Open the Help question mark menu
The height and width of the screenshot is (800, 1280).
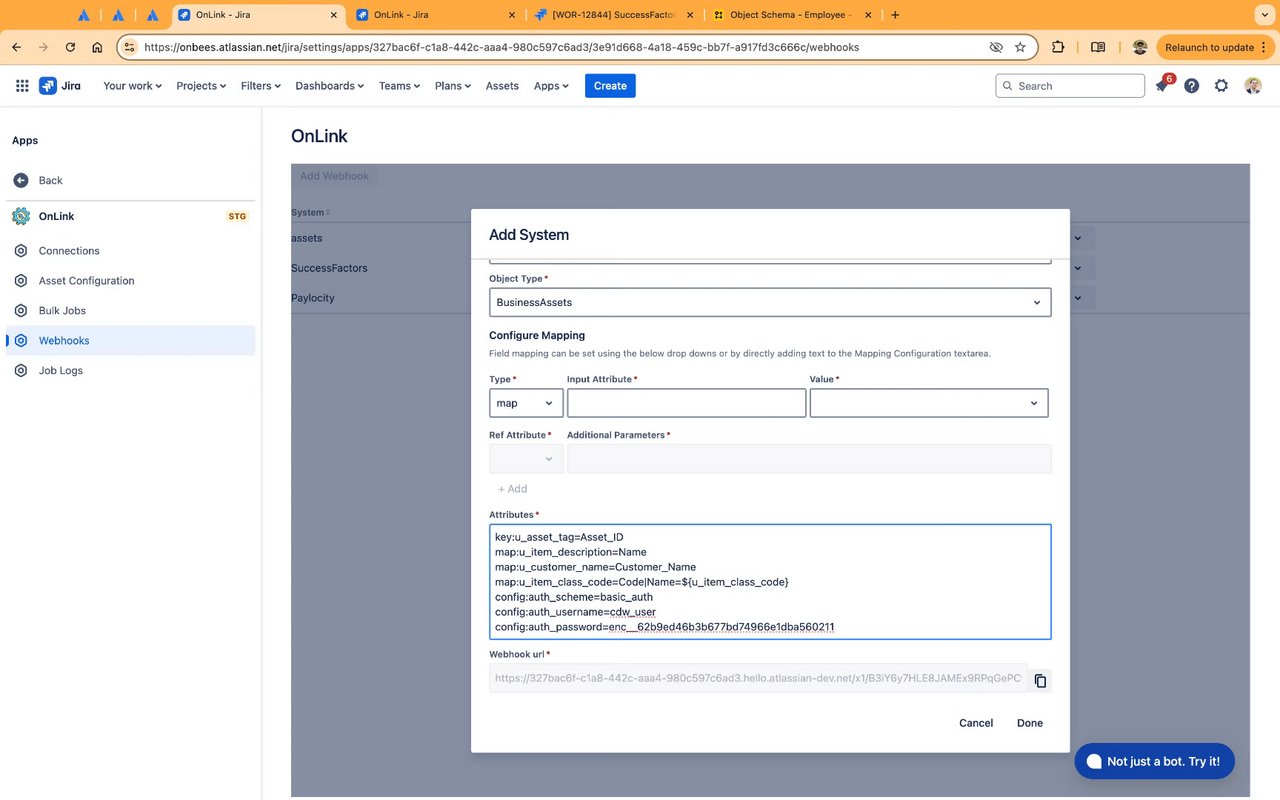(1192, 86)
